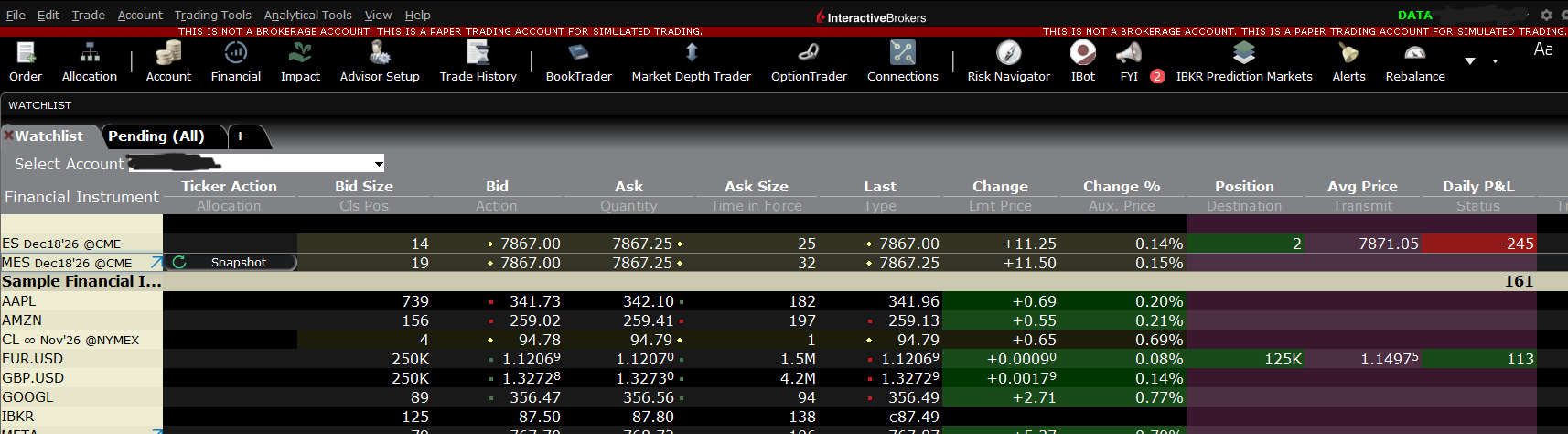Select the GOOGL instrument
The height and width of the screenshot is (434, 1568).
point(81,397)
